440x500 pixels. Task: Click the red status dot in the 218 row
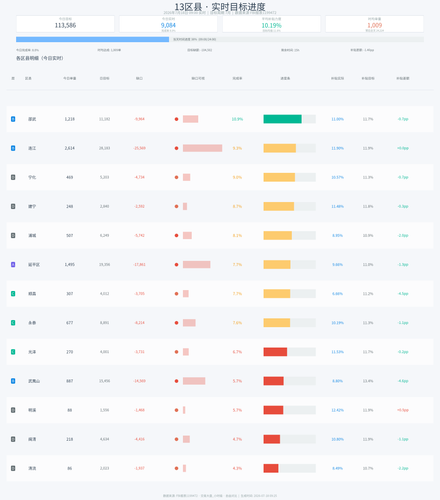click(176, 439)
